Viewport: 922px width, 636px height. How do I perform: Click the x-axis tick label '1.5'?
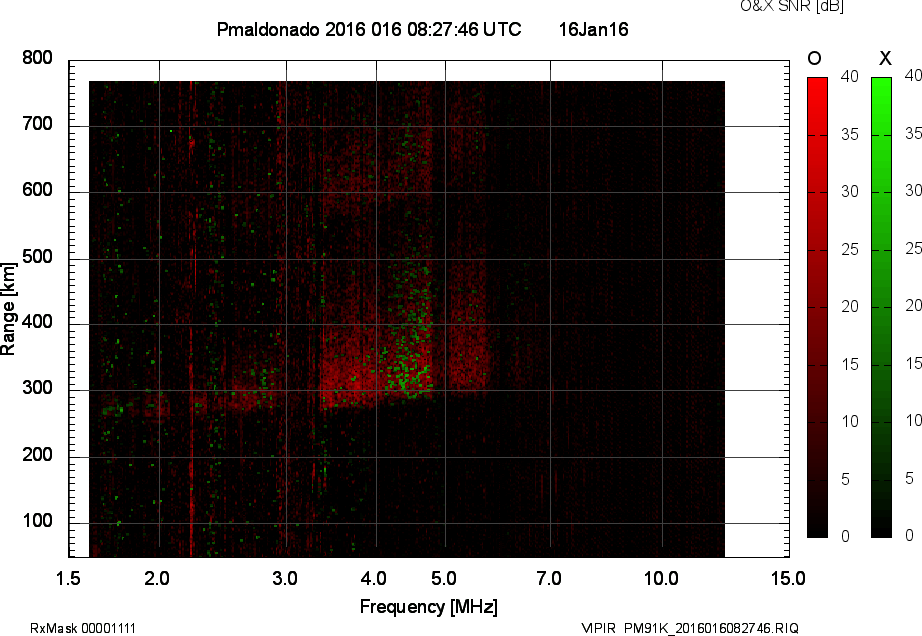68,578
